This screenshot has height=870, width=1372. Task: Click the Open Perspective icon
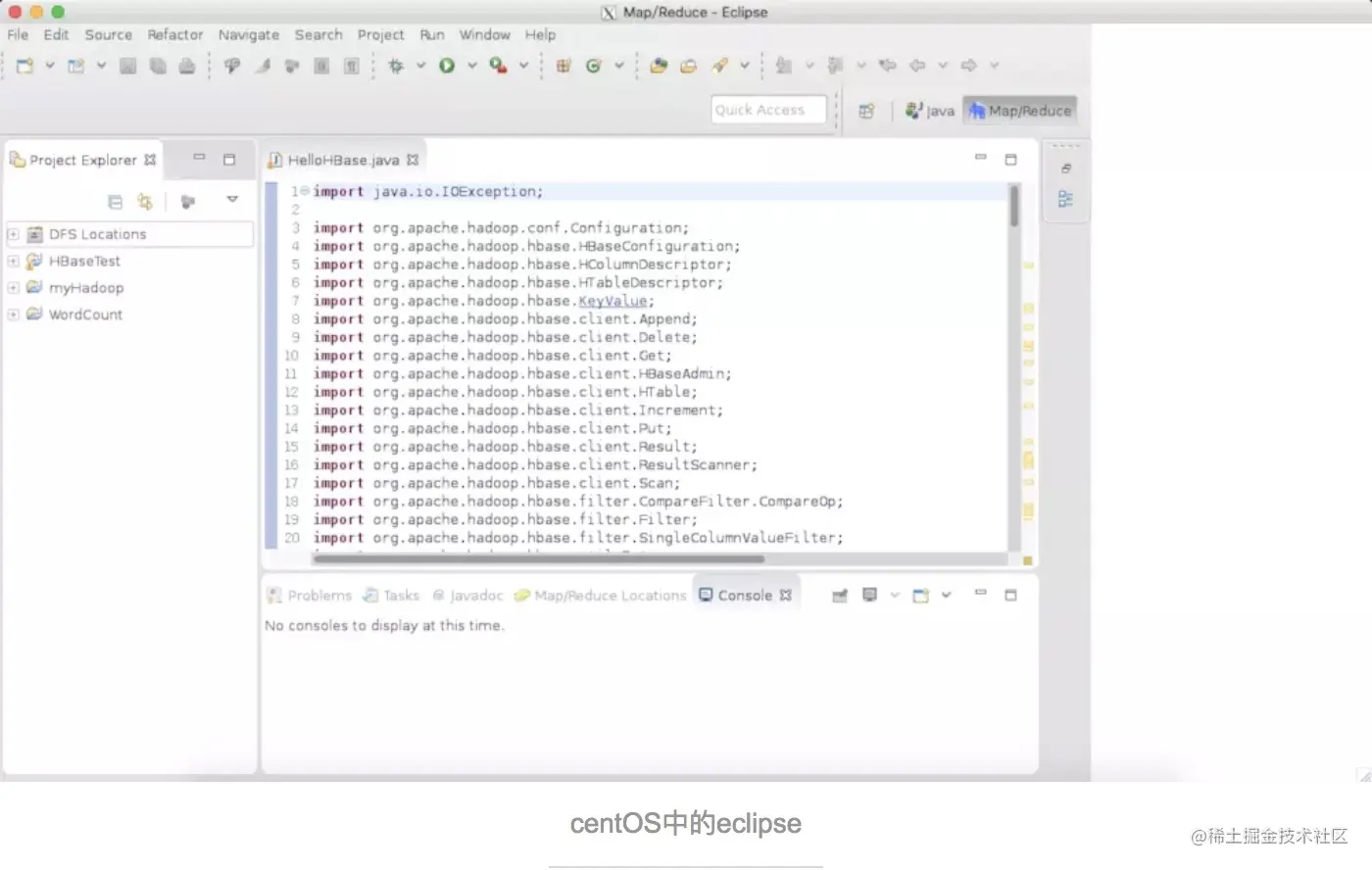click(x=866, y=111)
